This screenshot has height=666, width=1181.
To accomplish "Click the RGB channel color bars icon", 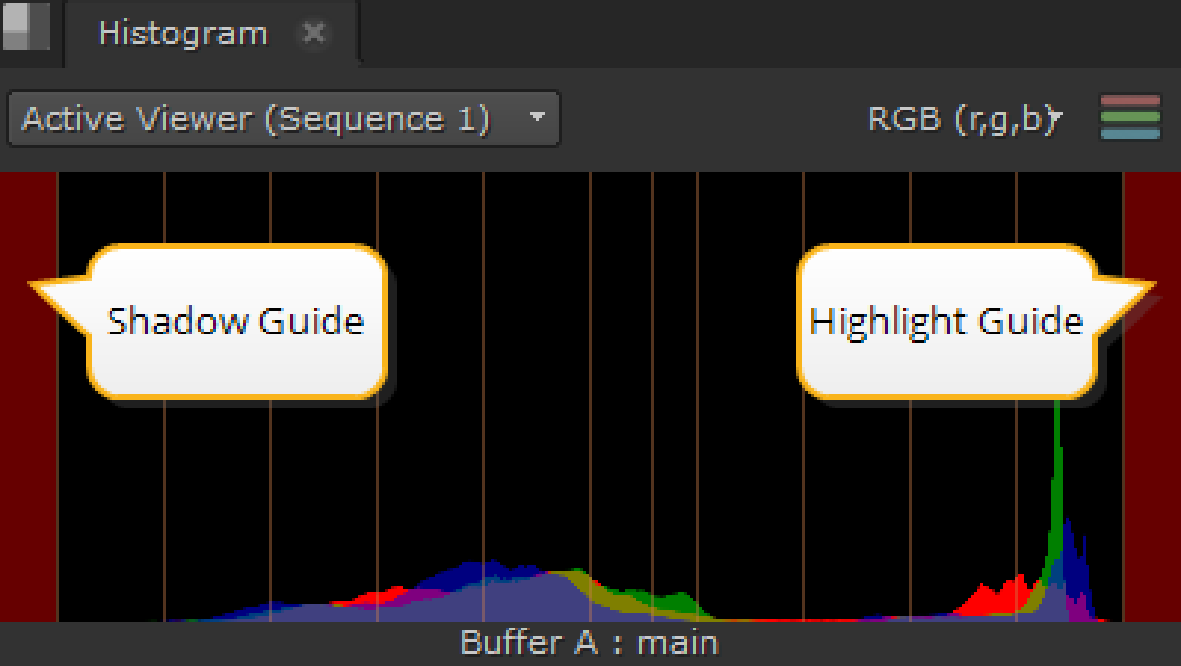I will pos(1129,118).
